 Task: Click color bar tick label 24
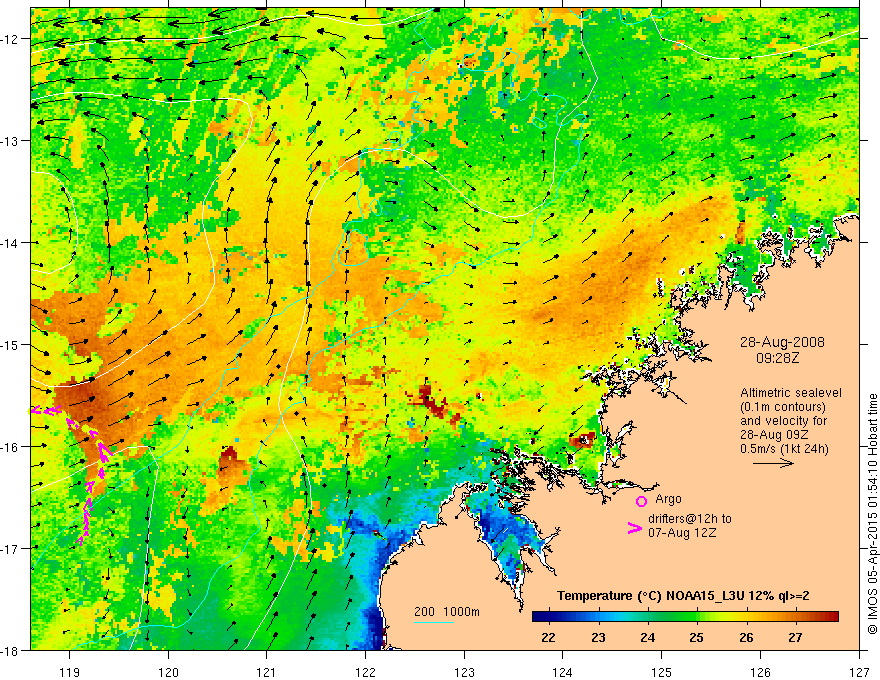(x=647, y=638)
